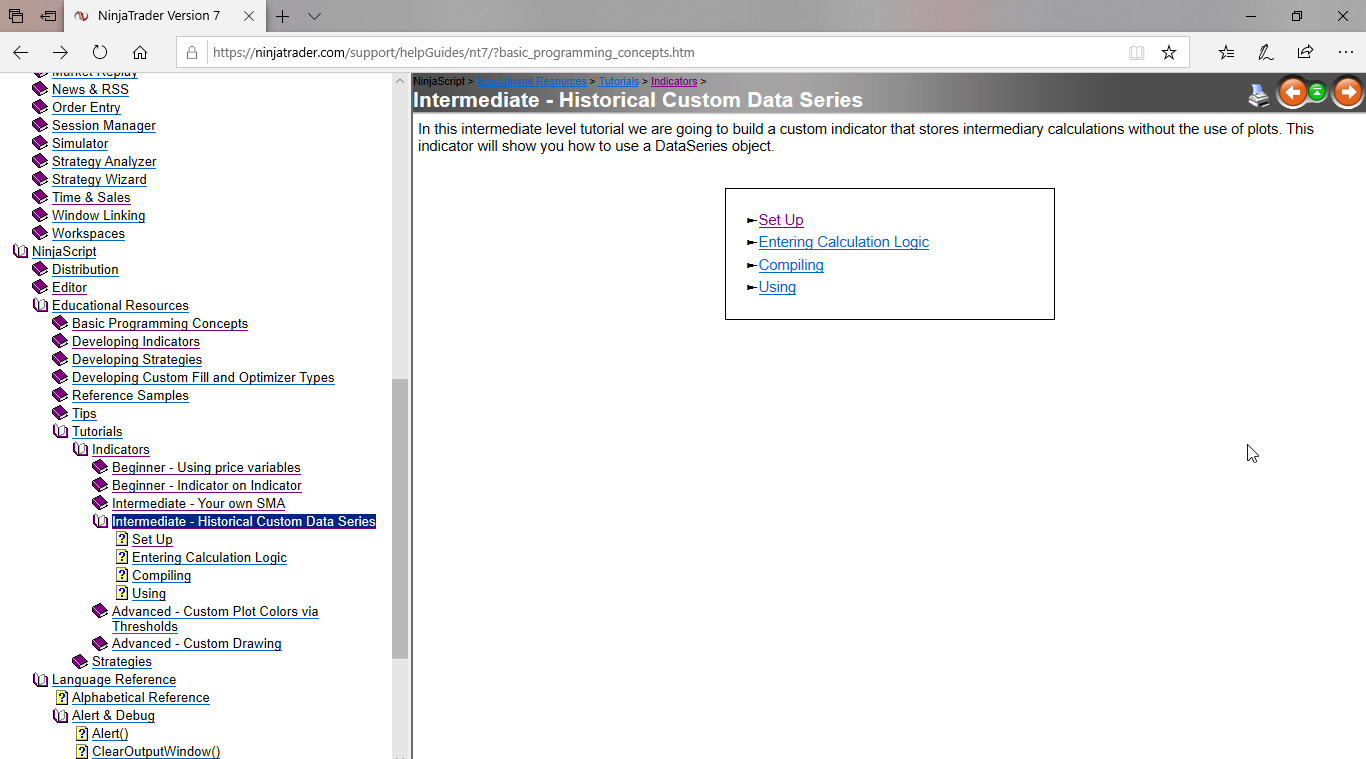This screenshot has height=759, width=1366.
Task: Collapse the Alert & Debug open book node
Action: [x=60, y=715]
